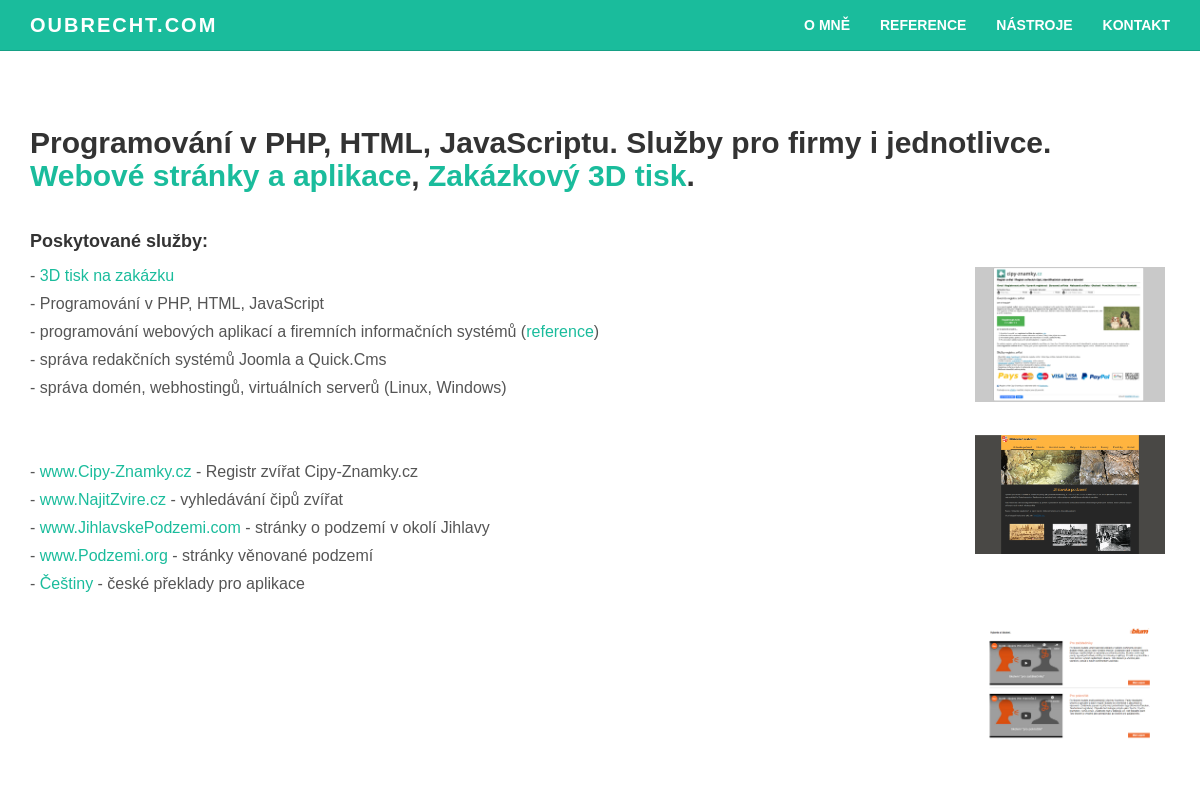
Task: Open the www.Podzemi.org link
Action: [x=104, y=556]
